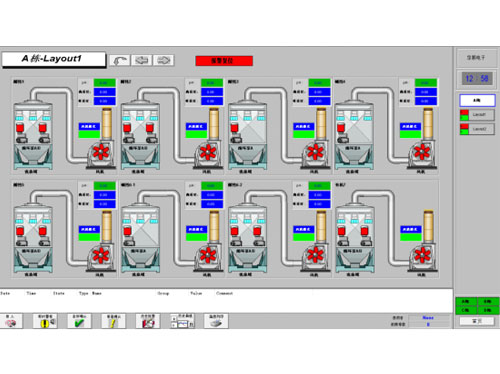The width and height of the screenshot is (500, 374).
Task: Select the white A building button
Action: 477,100
